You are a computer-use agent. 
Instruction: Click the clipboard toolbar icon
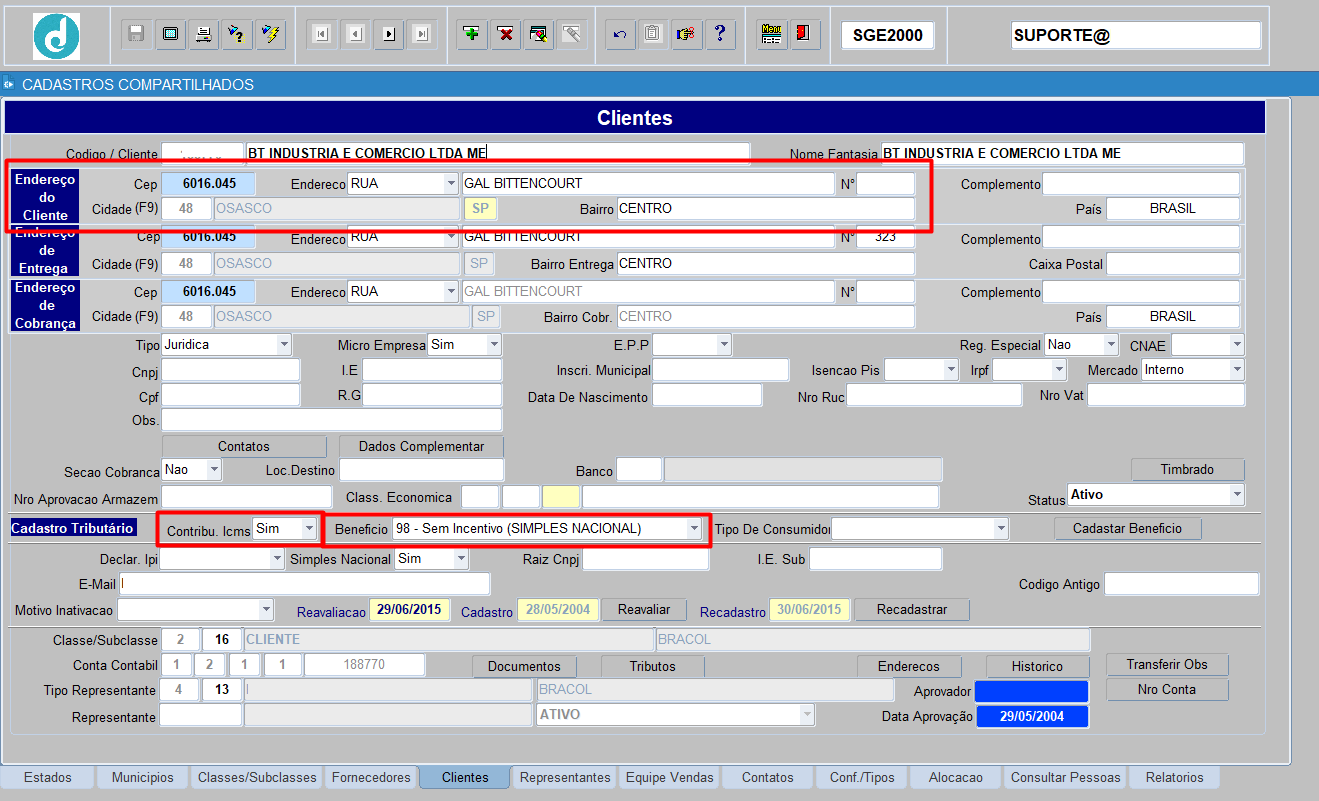[653, 34]
